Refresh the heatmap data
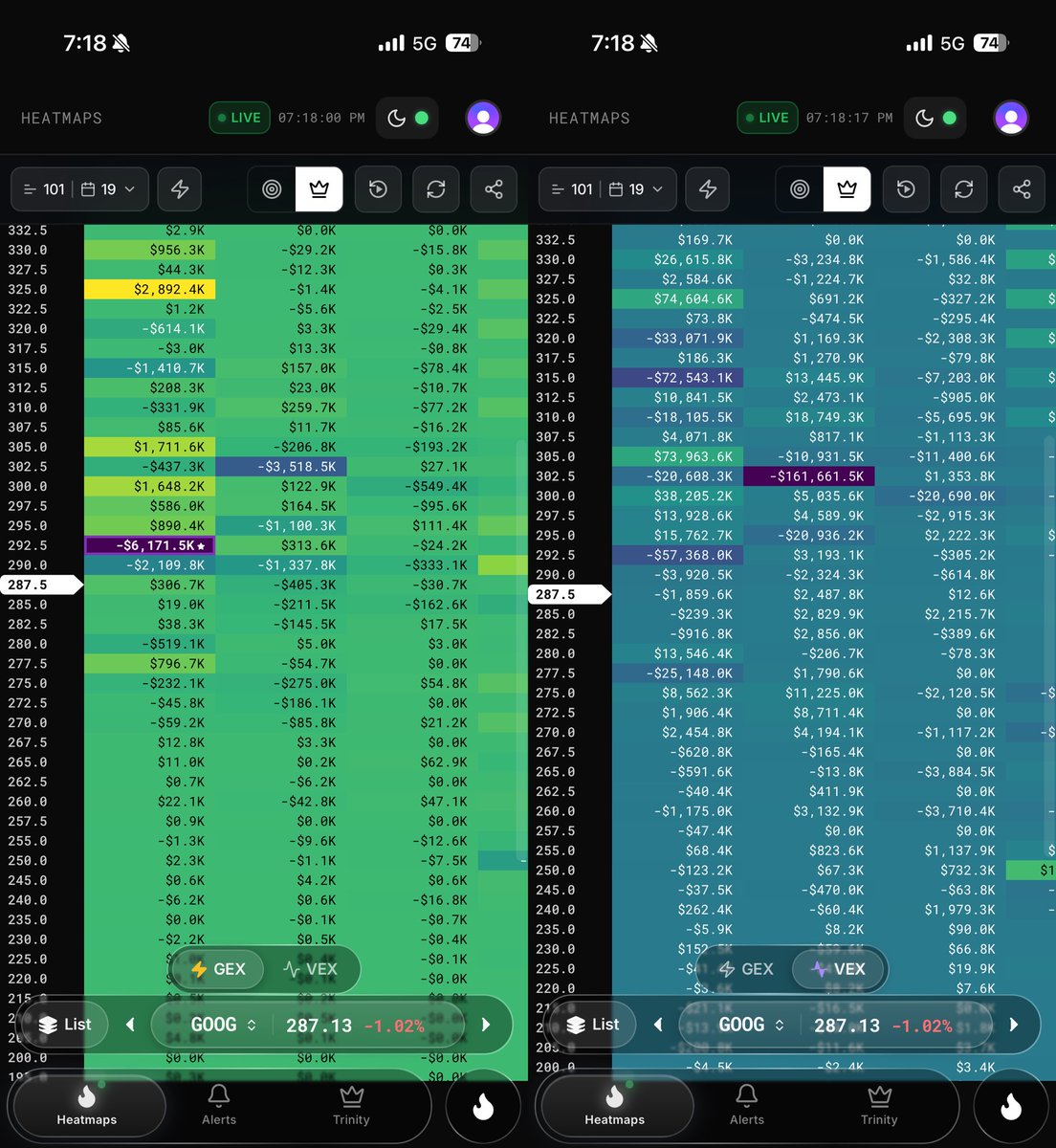 [435, 188]
